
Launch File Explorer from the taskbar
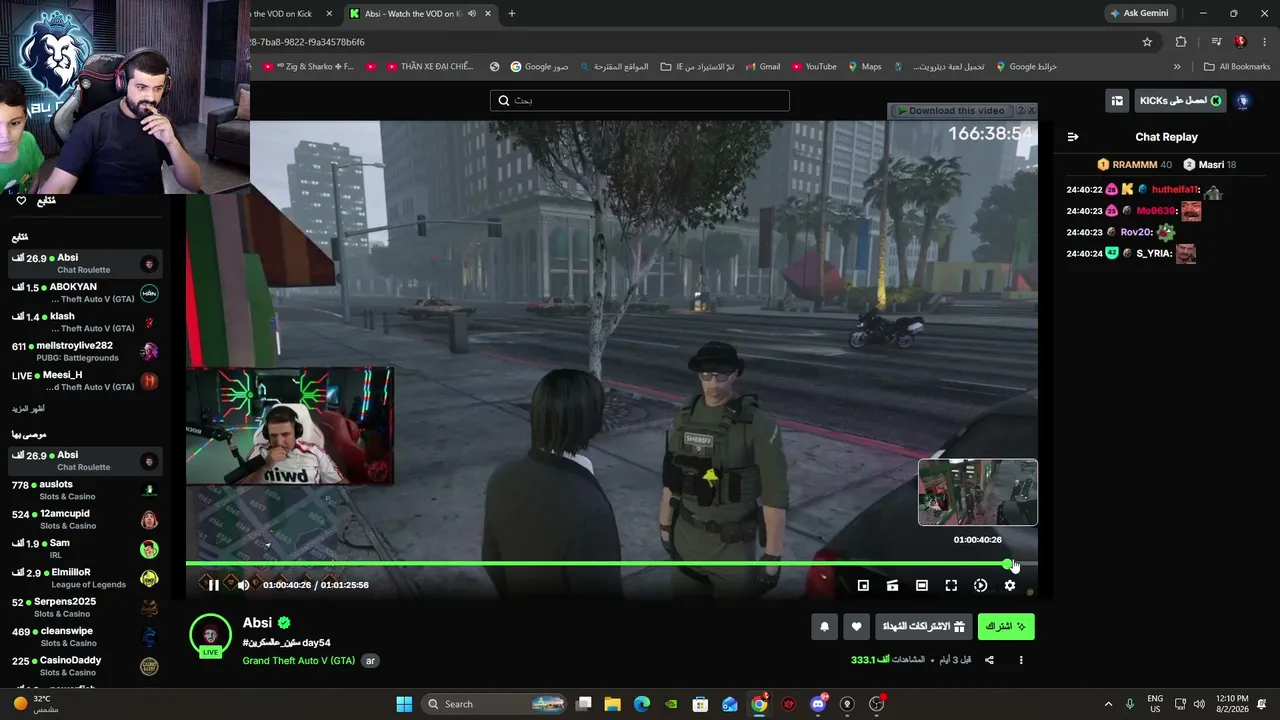click(x=613, y=704)
